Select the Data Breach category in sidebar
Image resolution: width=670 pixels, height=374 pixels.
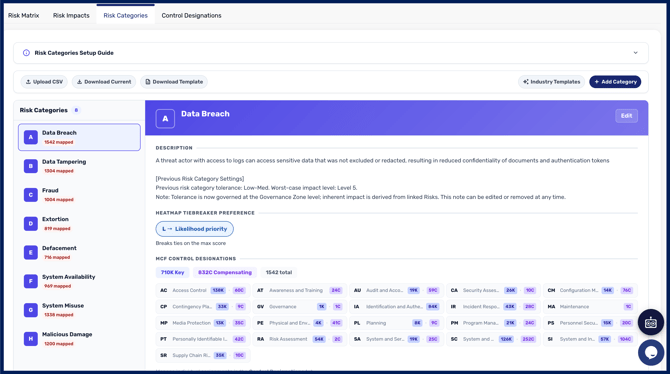79,137
